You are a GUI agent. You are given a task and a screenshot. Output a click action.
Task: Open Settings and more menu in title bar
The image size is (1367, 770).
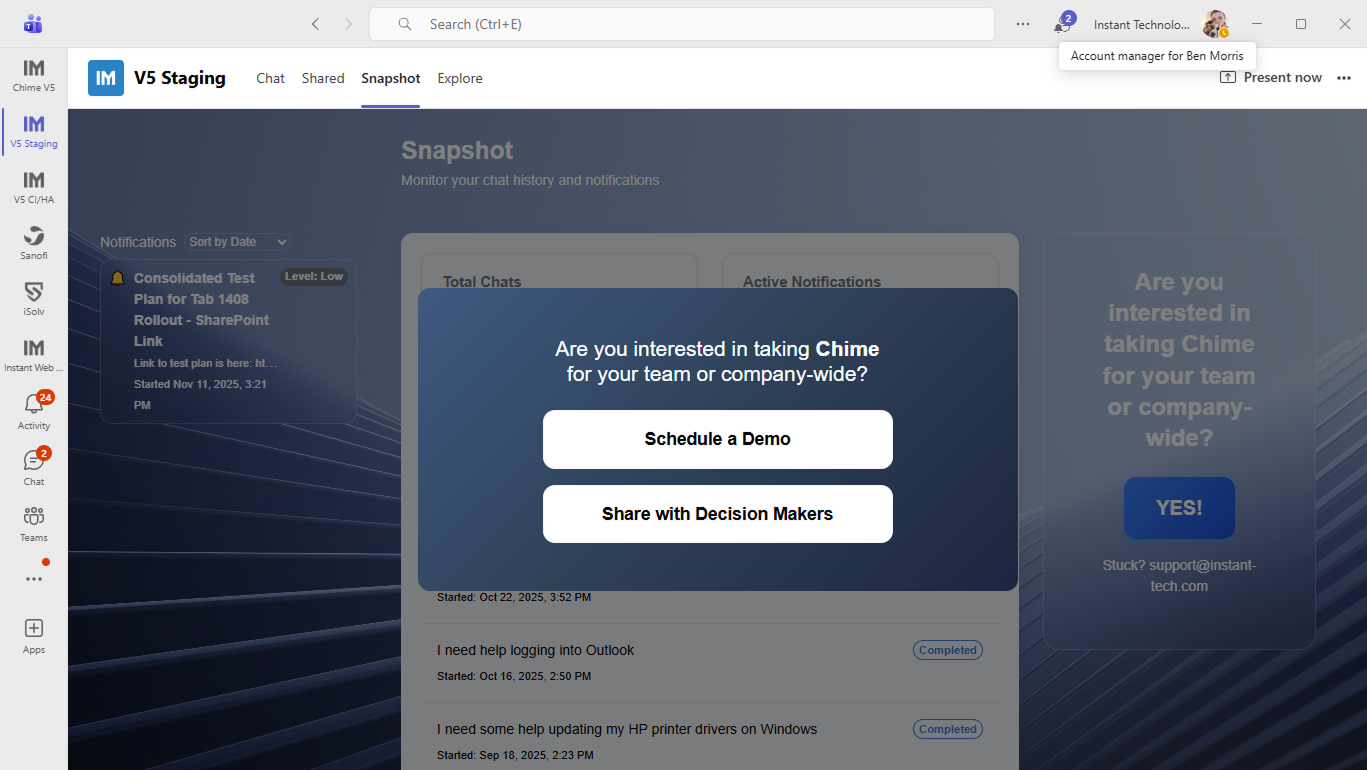click(x=1022, y=24)
